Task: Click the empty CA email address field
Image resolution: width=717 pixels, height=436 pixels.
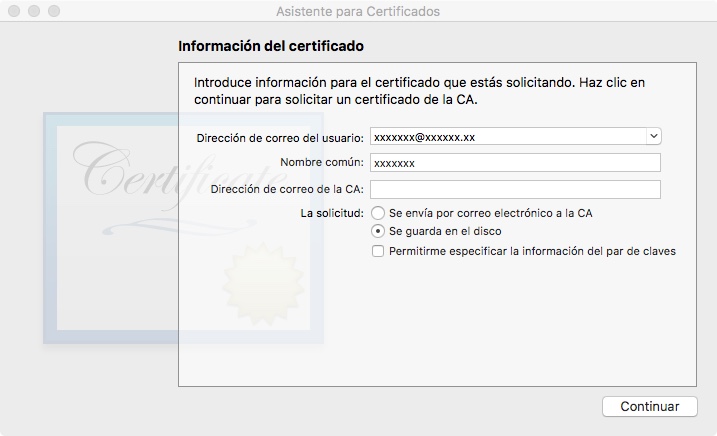Action: (x=515, y=190)
